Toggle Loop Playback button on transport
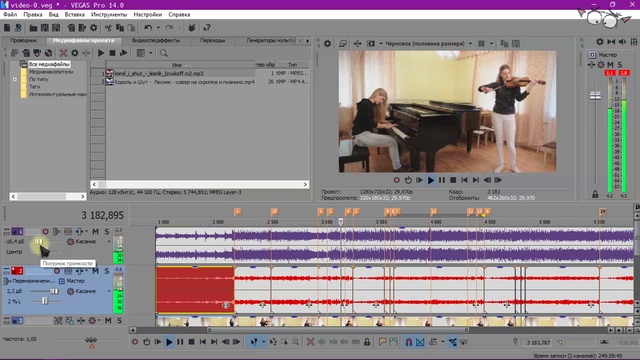Image resolution: width=640 pixels, height=360 pixels. (x=146, y=342)
